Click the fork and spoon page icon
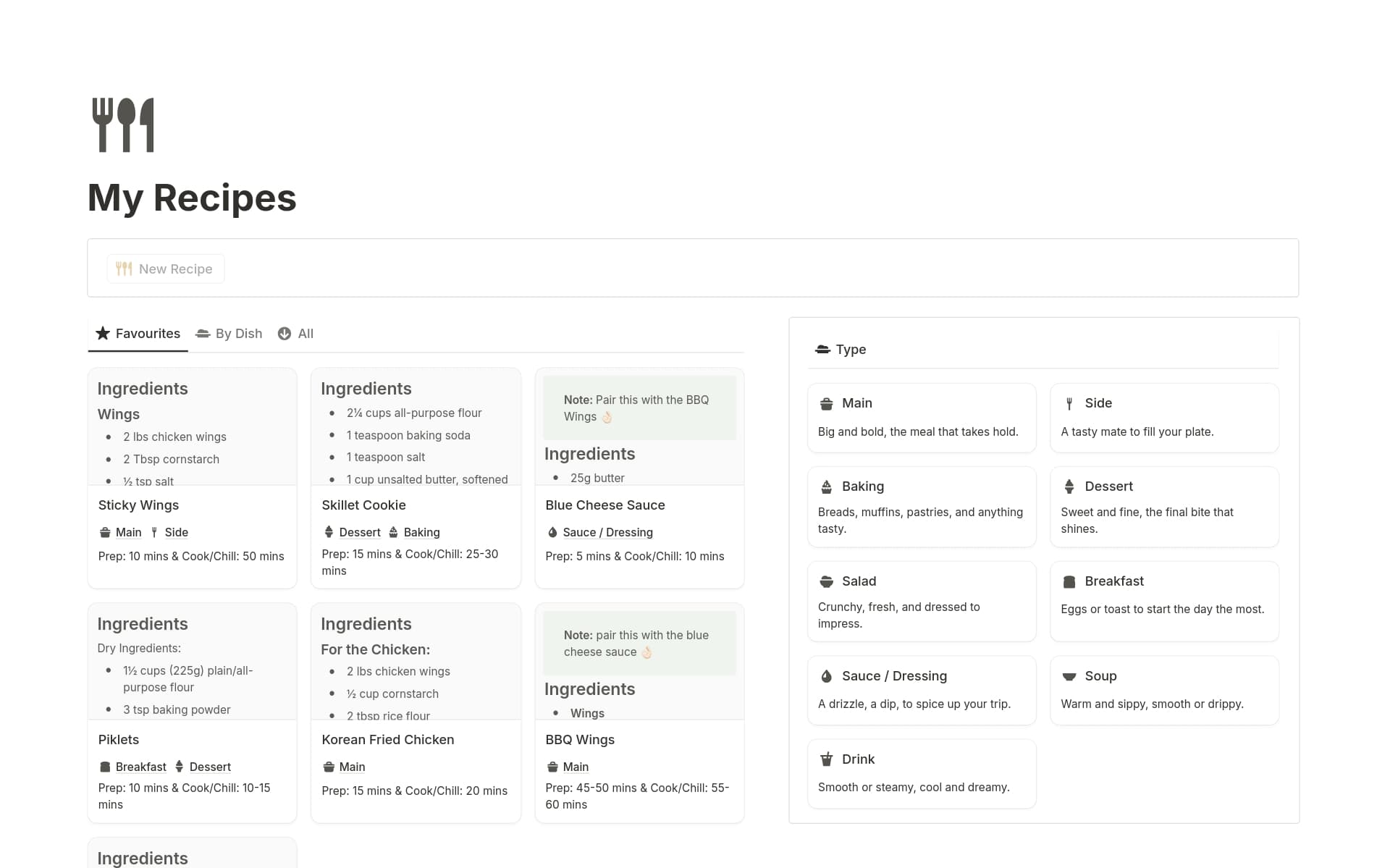 click(x=124, y=125)
